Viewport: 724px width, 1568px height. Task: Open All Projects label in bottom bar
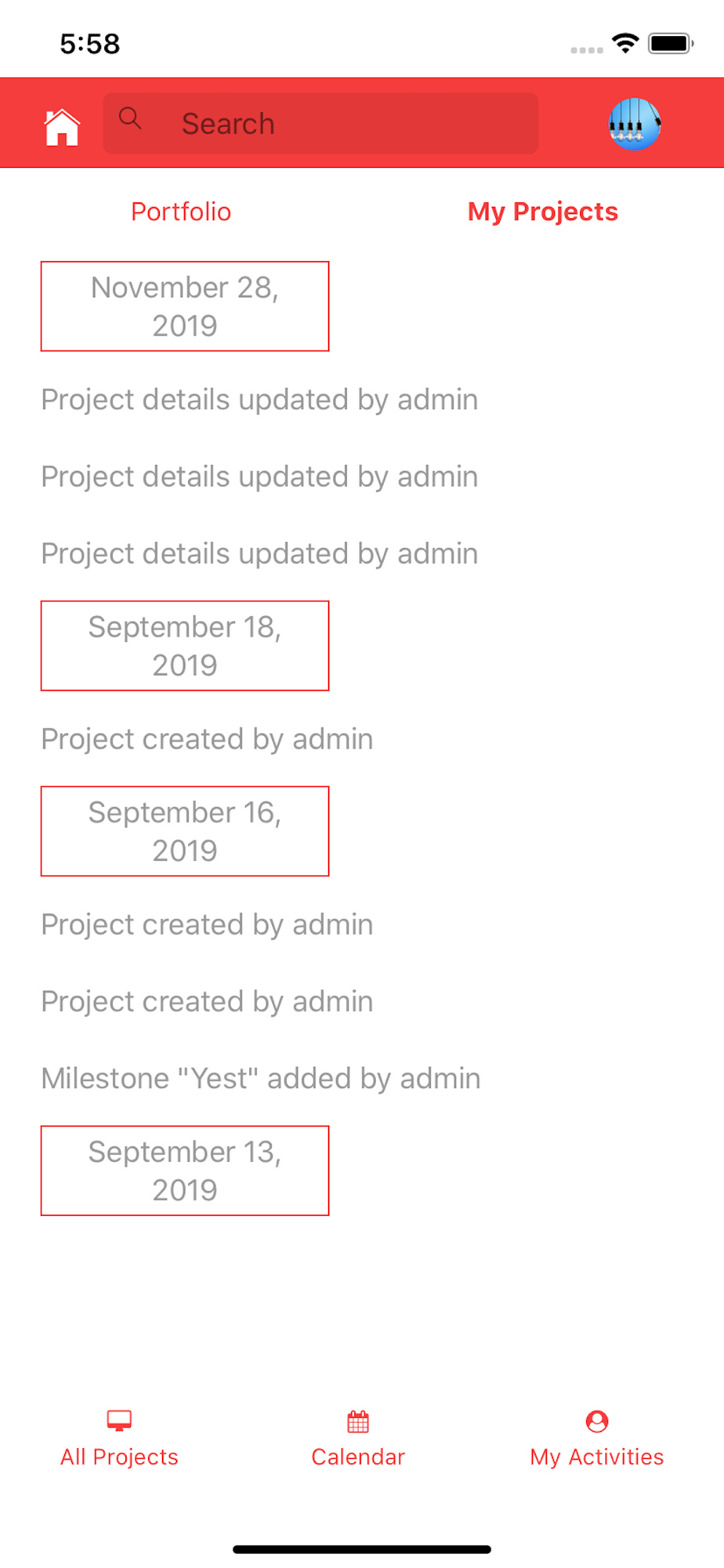tap(119, 1457)
